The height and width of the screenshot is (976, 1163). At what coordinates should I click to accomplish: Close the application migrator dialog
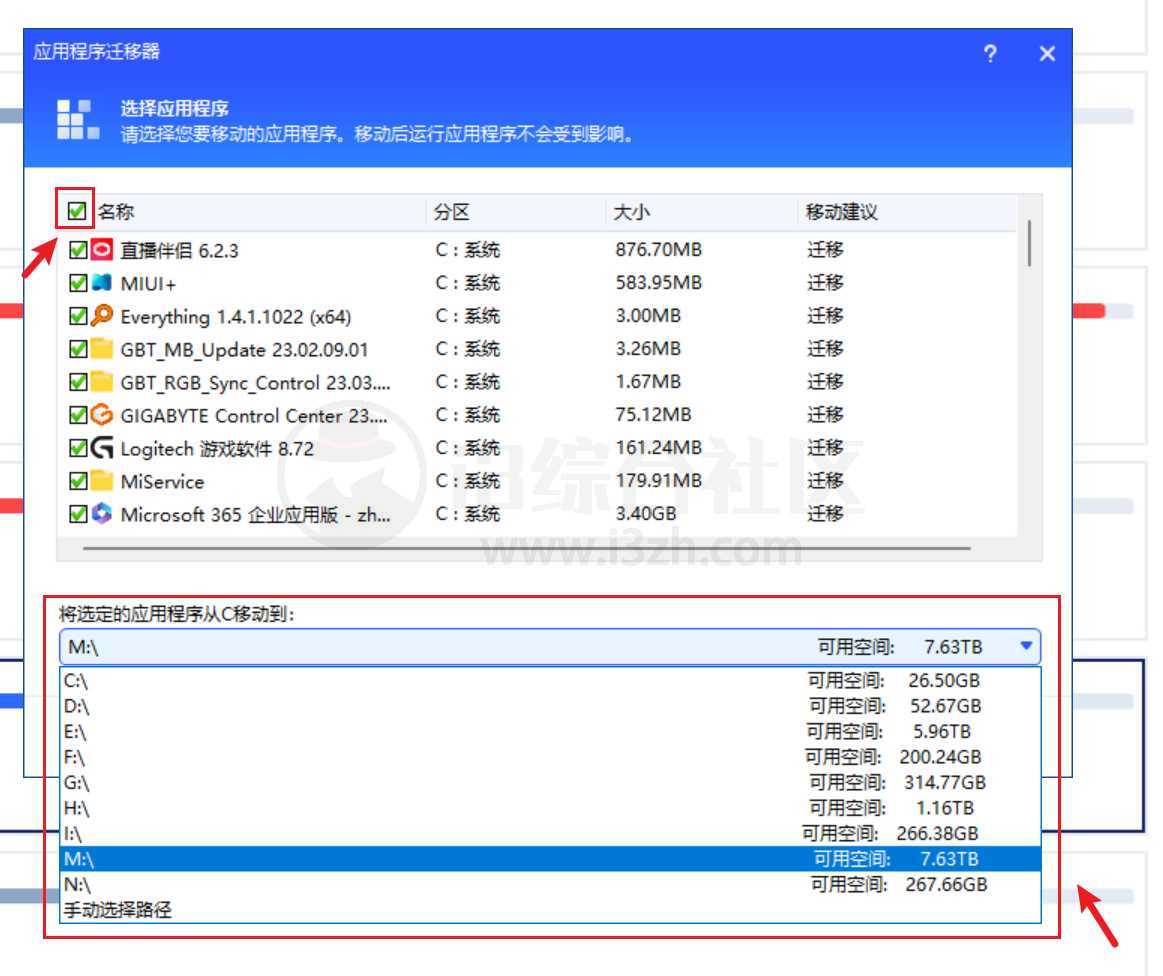click(1047, 53)
